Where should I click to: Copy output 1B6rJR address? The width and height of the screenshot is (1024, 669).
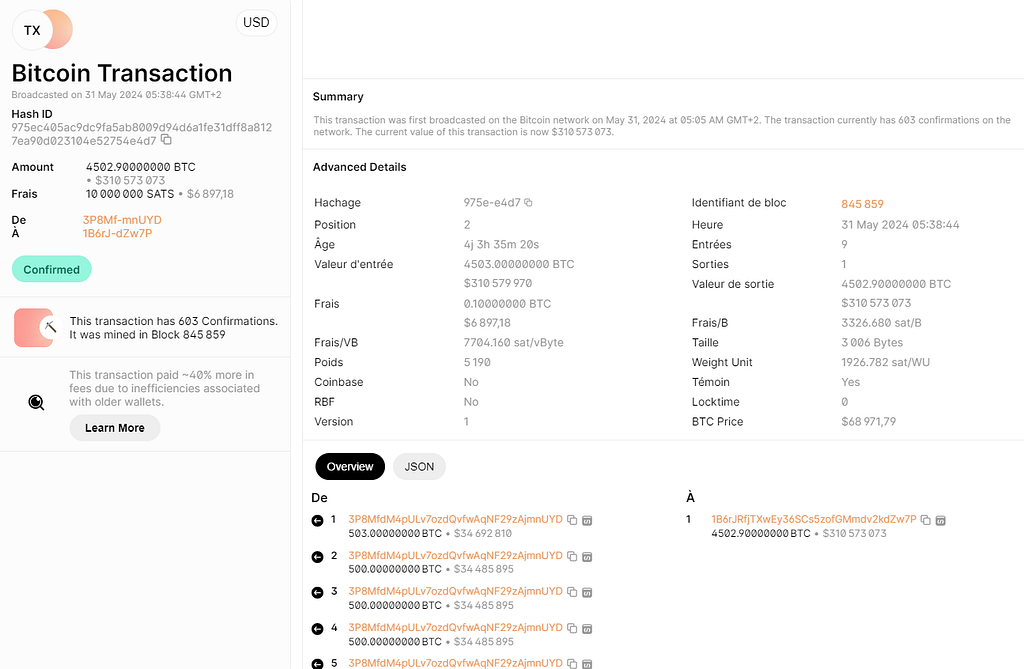click(x=925, y=520)
